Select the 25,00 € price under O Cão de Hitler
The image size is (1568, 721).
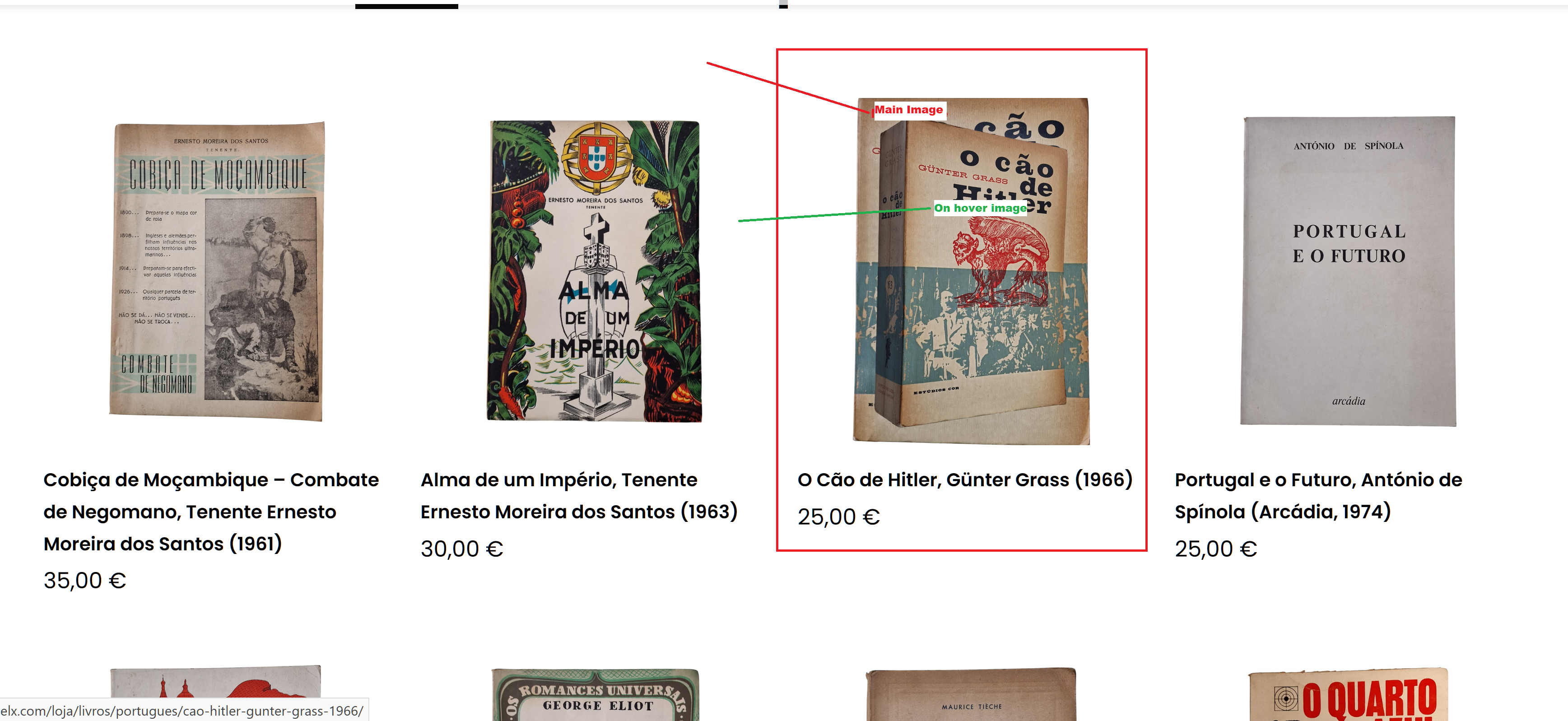click(x=839, y=516)
